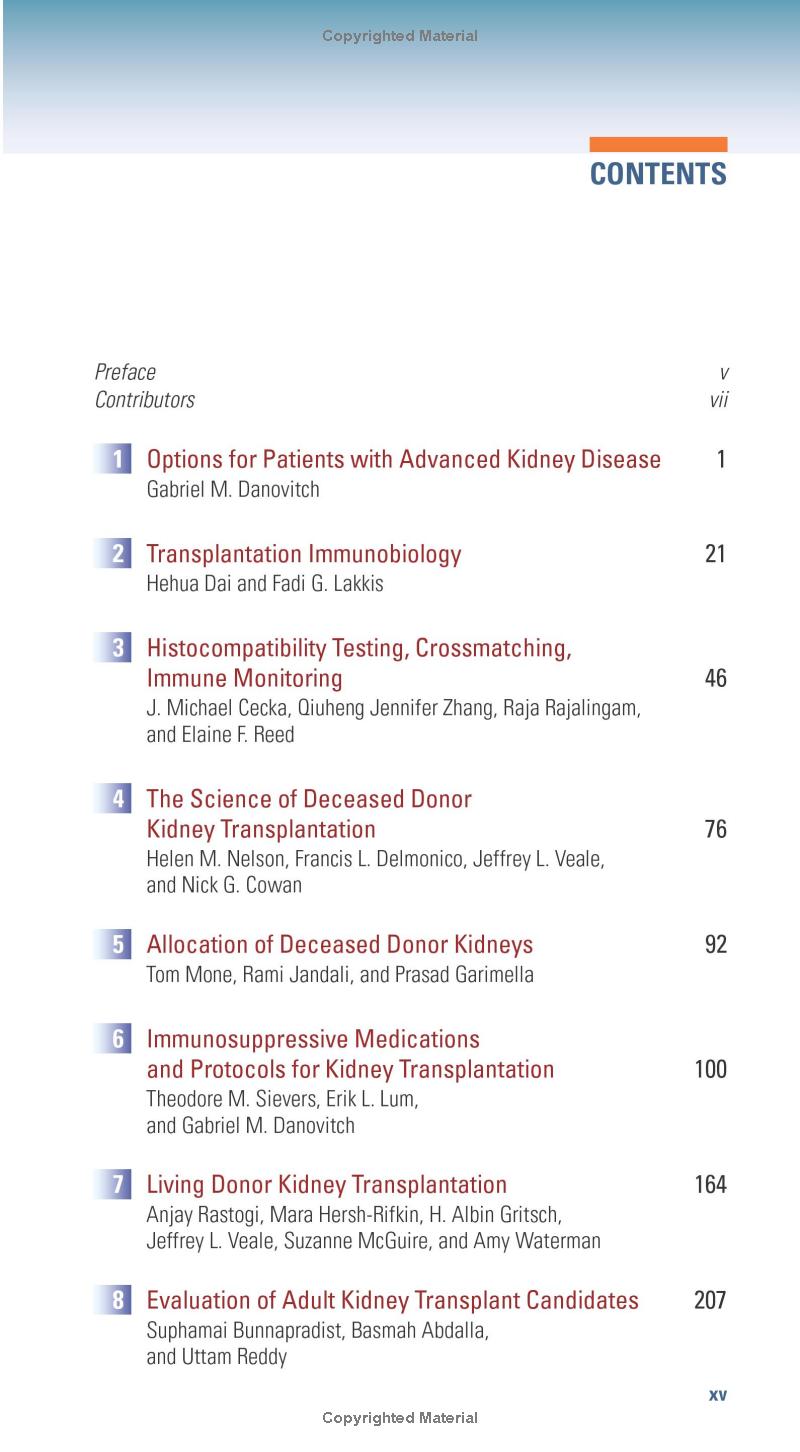
Task: Click page number 76 for chapter 4
Action: tap(715, 830)
